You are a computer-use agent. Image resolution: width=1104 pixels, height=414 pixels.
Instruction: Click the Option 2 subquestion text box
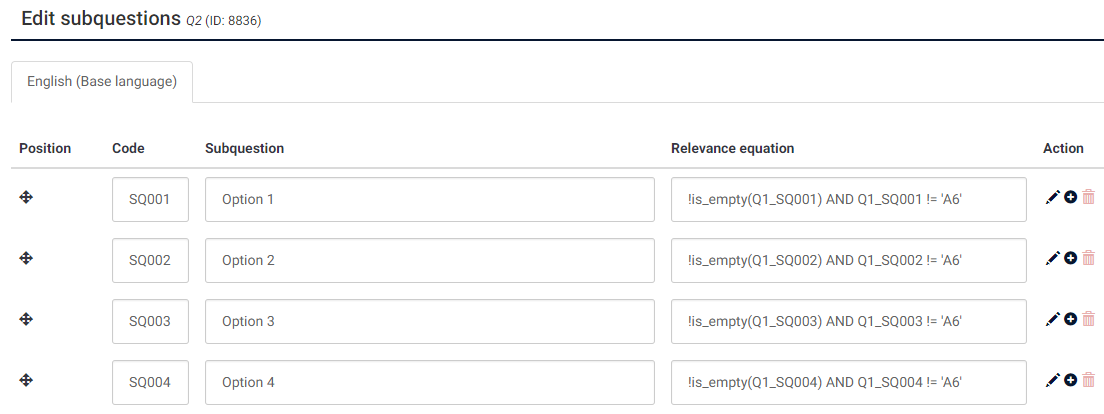point(429,260)
